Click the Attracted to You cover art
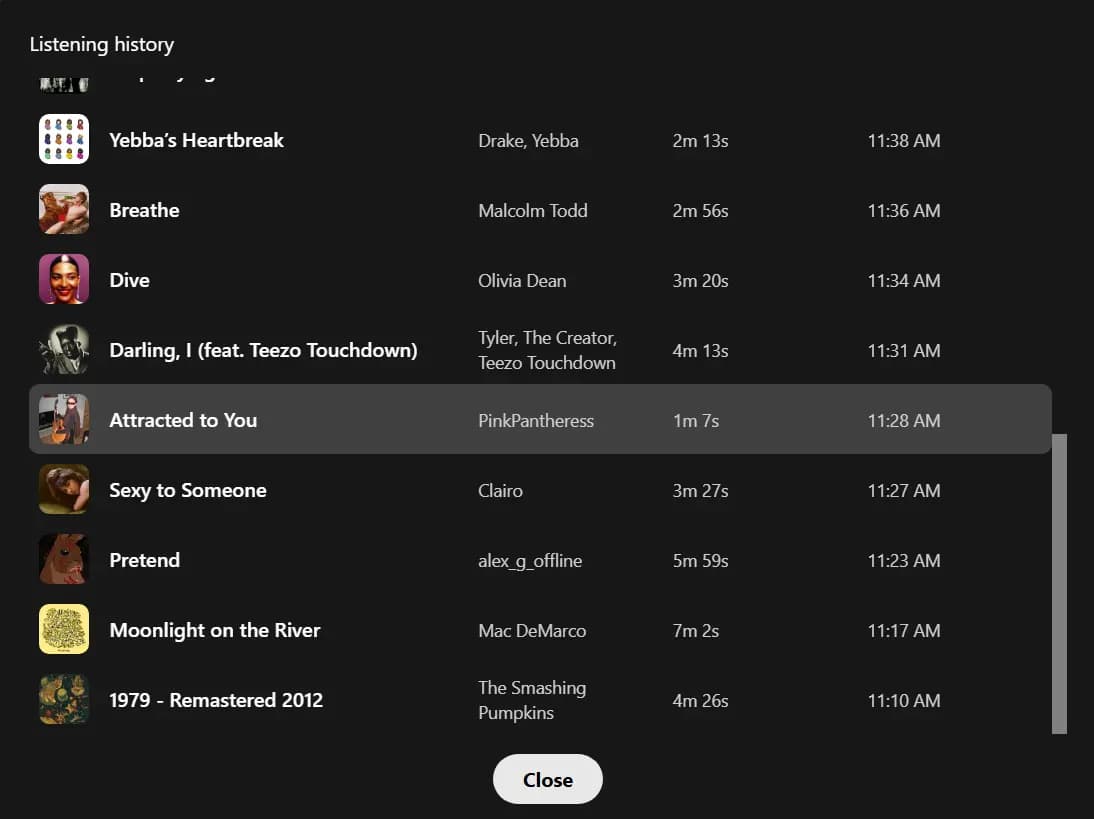 [x=63, y=420]
